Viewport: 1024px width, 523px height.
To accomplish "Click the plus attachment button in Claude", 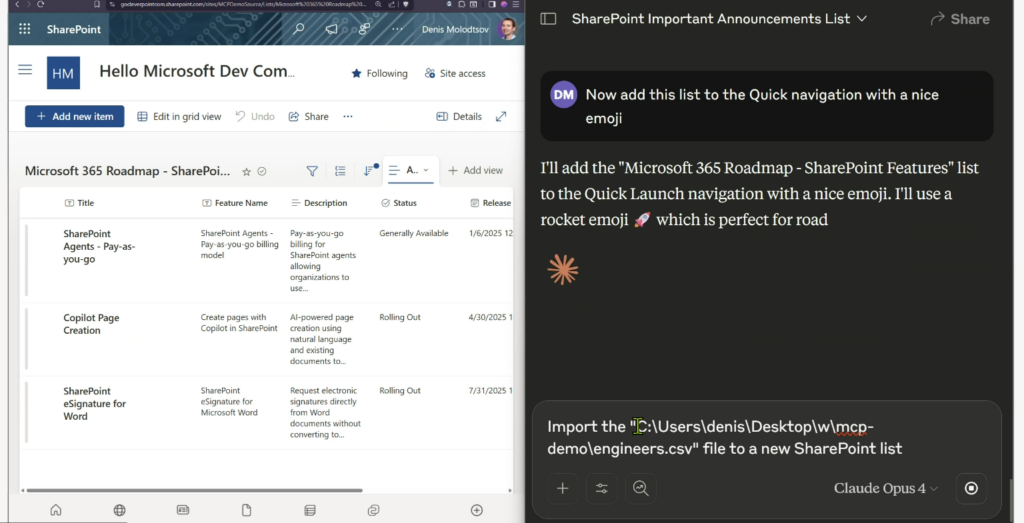I will pos(562,488).
